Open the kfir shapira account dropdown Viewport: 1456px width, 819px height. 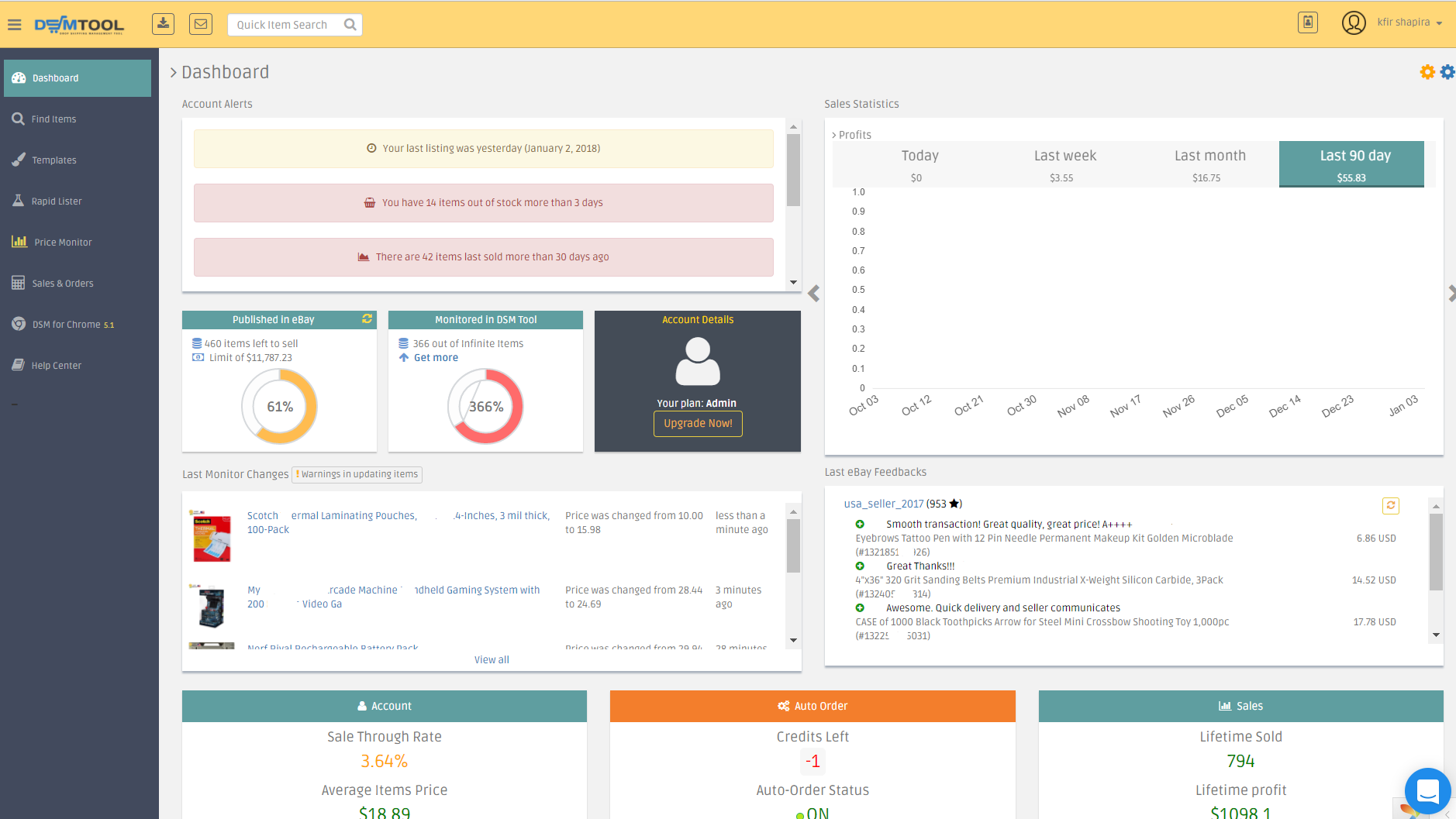pyautogui.click(x=1406, y=22)
